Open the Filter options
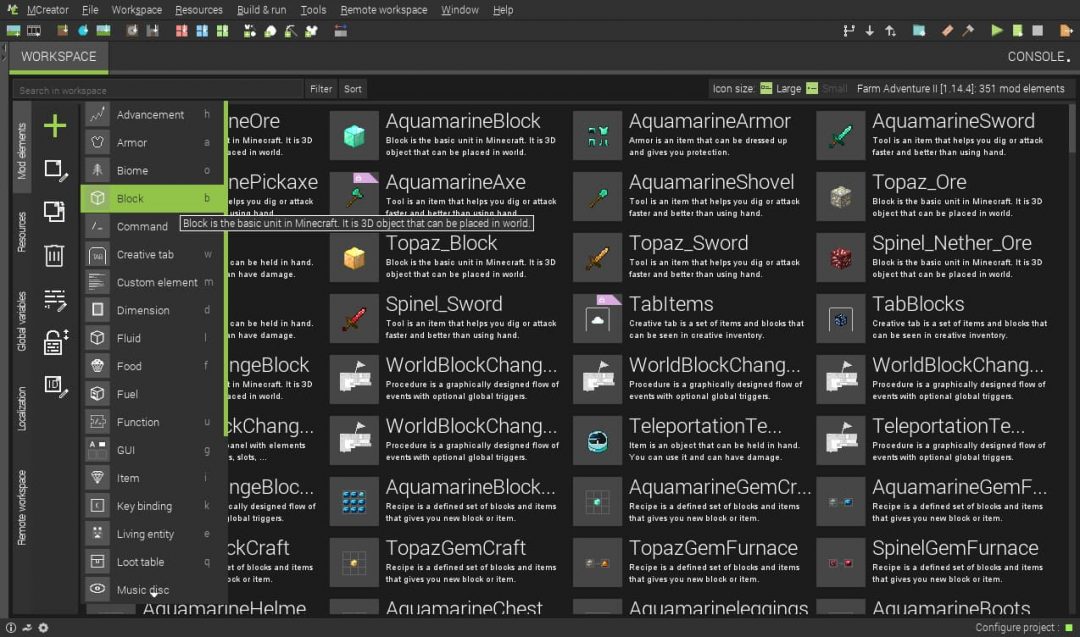This screenshot has width=1080, height=637. pos(320,88)
